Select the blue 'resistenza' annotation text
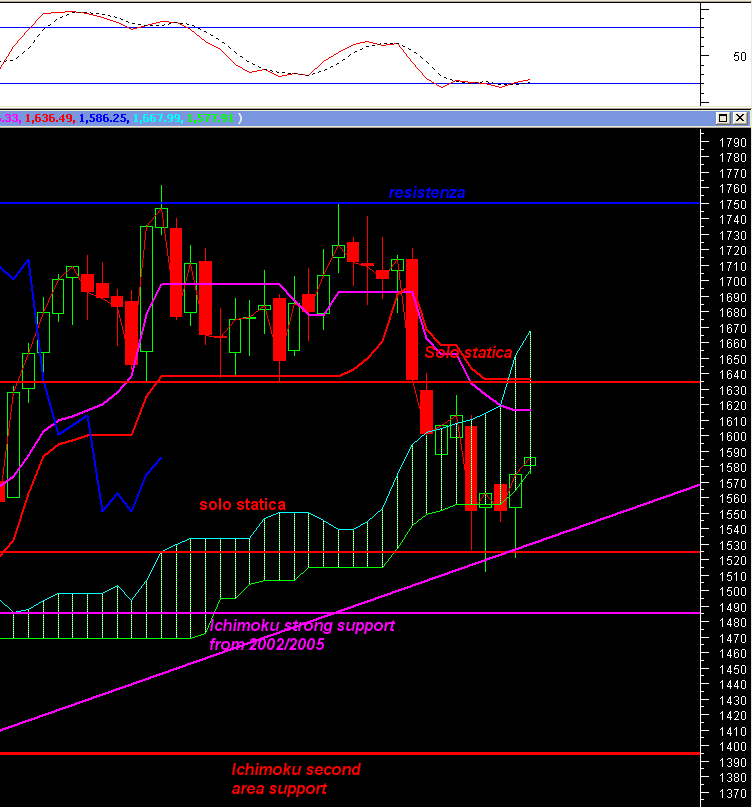 (x=427, y=192)
